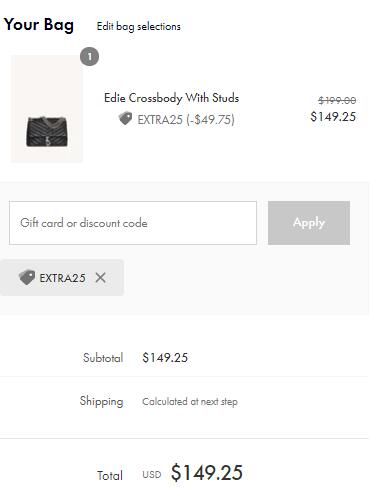The image size is (375, 487).
Task: Click the quantity badge showing 1
Action: [89, 57]
